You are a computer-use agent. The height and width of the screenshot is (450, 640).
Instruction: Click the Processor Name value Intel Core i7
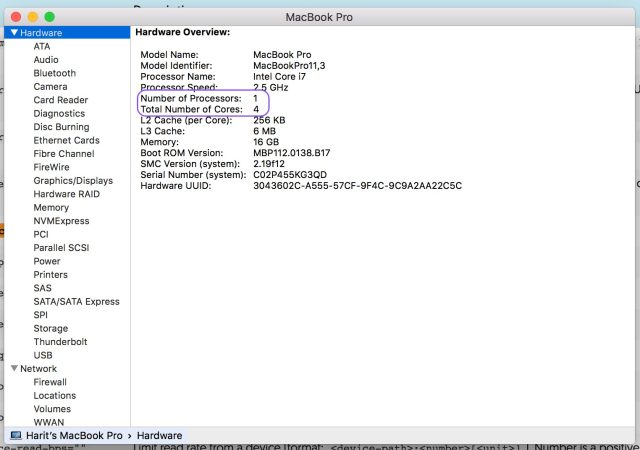click(279, 77)
